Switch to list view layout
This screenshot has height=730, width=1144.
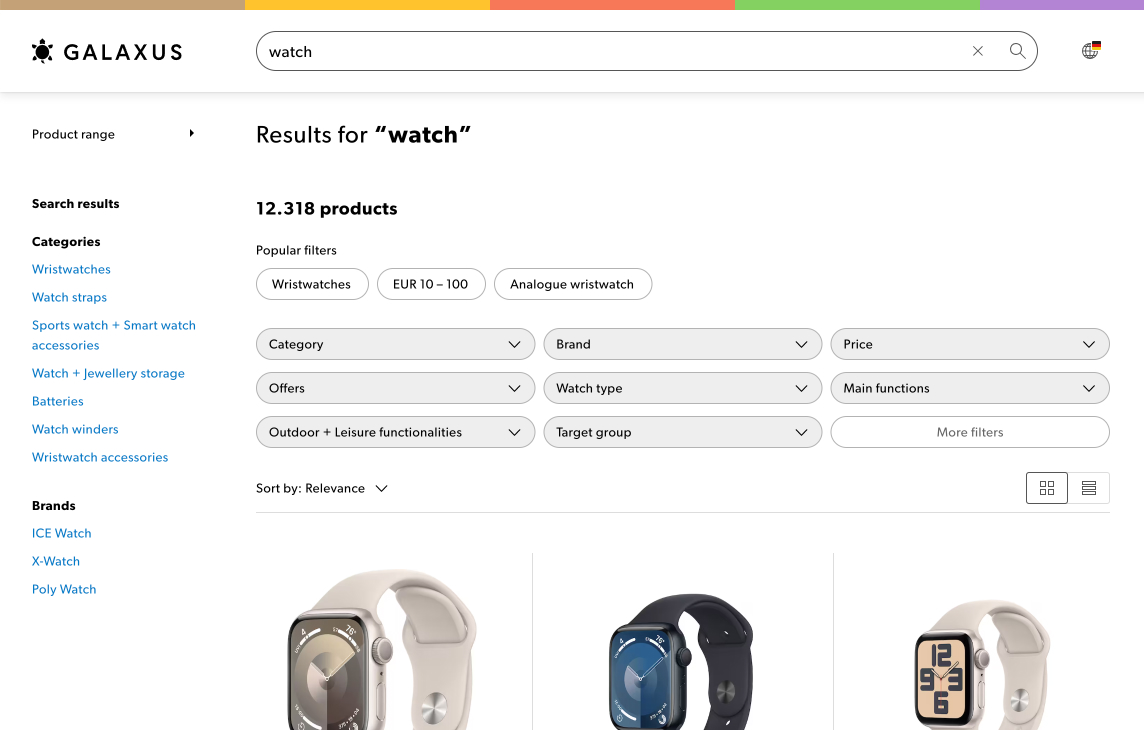[x=1089, y=488]
